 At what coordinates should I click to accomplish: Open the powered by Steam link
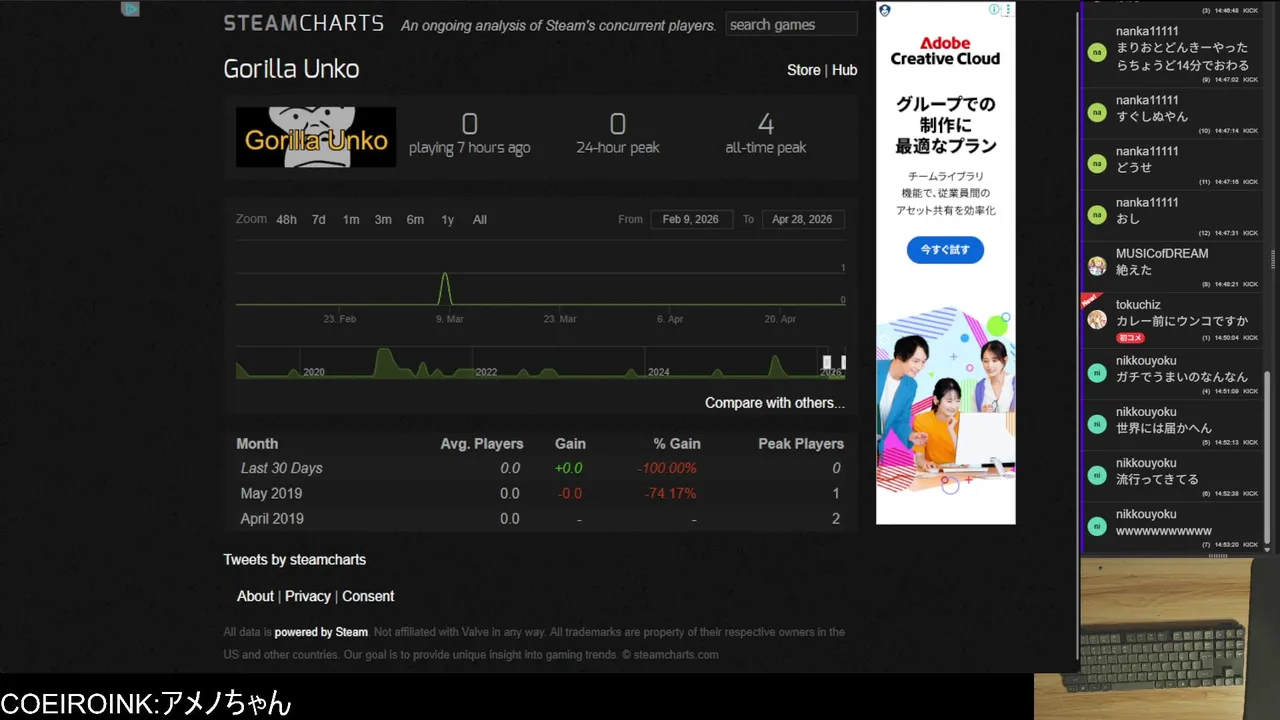(x=321, y=632)
